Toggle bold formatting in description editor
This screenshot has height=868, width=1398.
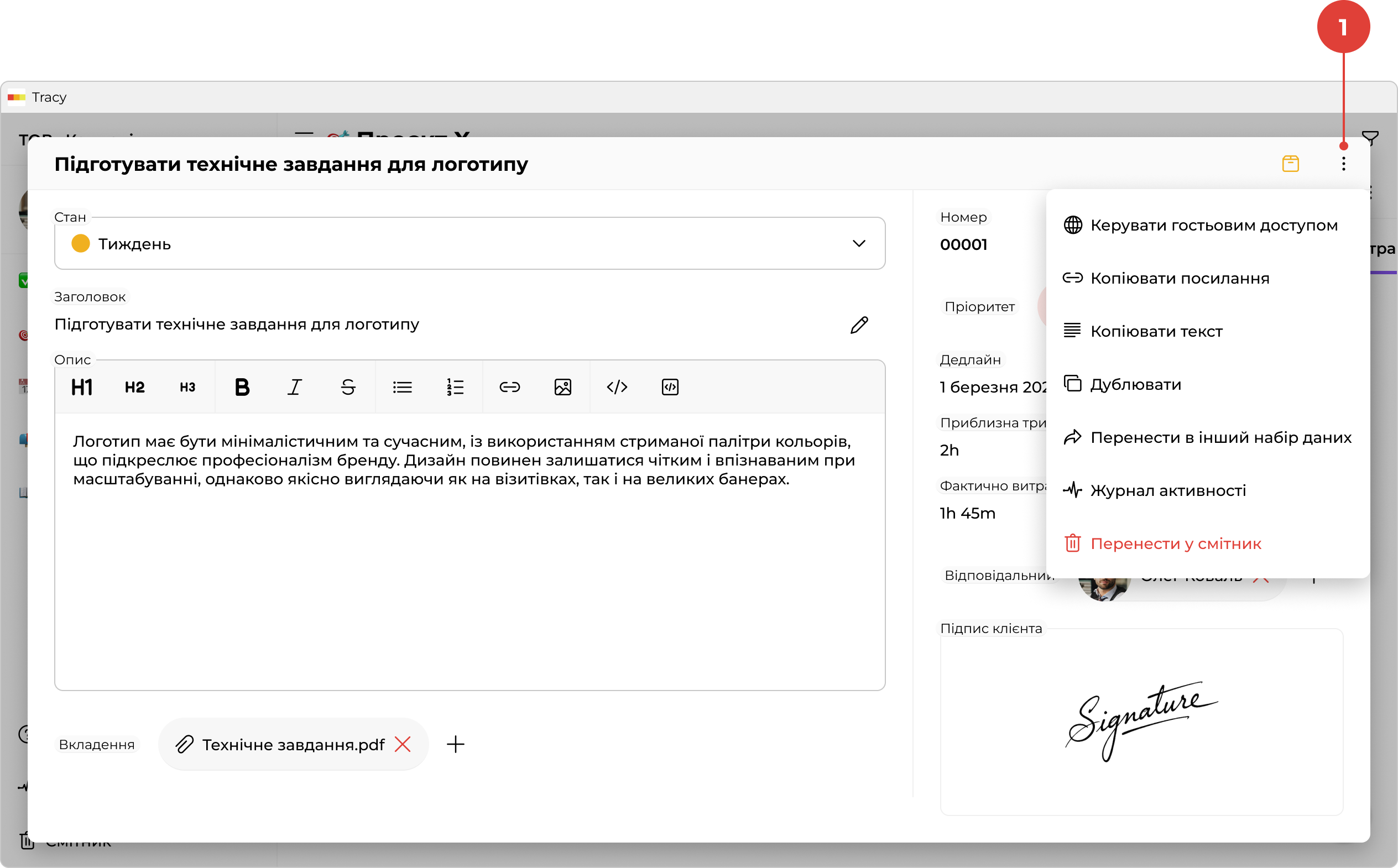[242, 388]
